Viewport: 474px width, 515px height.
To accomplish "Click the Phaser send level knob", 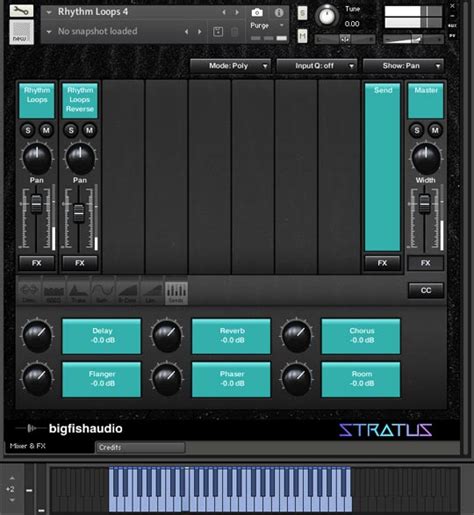I will pyautogui.click(x=167, y=379).
